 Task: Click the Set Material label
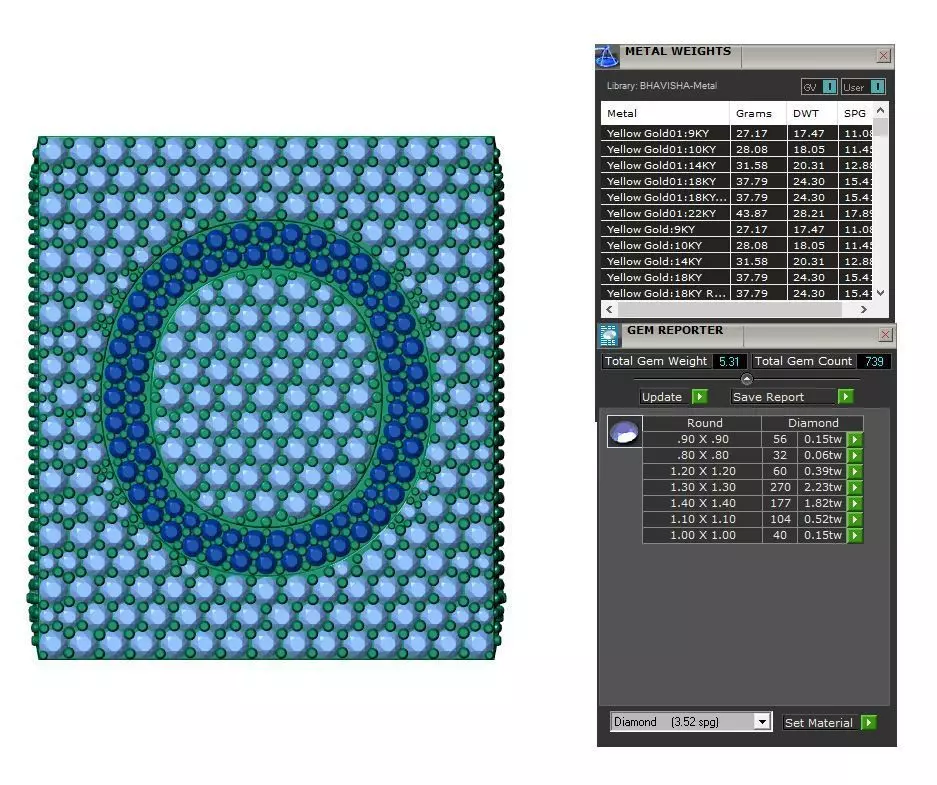coord(819,723)
